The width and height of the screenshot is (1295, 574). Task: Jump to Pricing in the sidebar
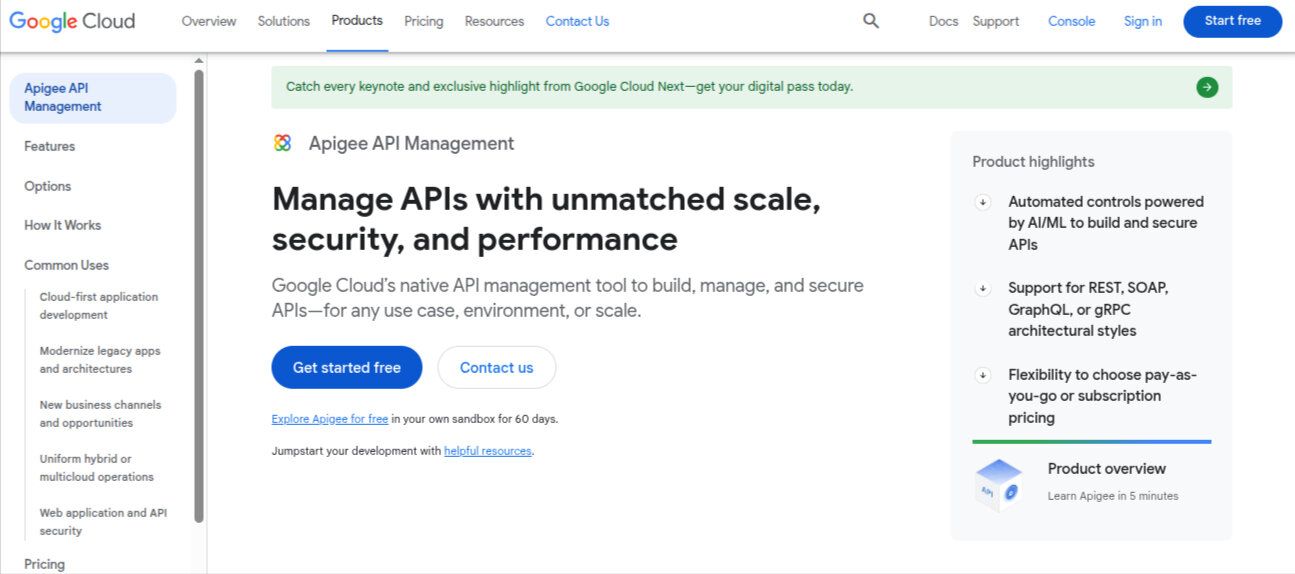45,564
